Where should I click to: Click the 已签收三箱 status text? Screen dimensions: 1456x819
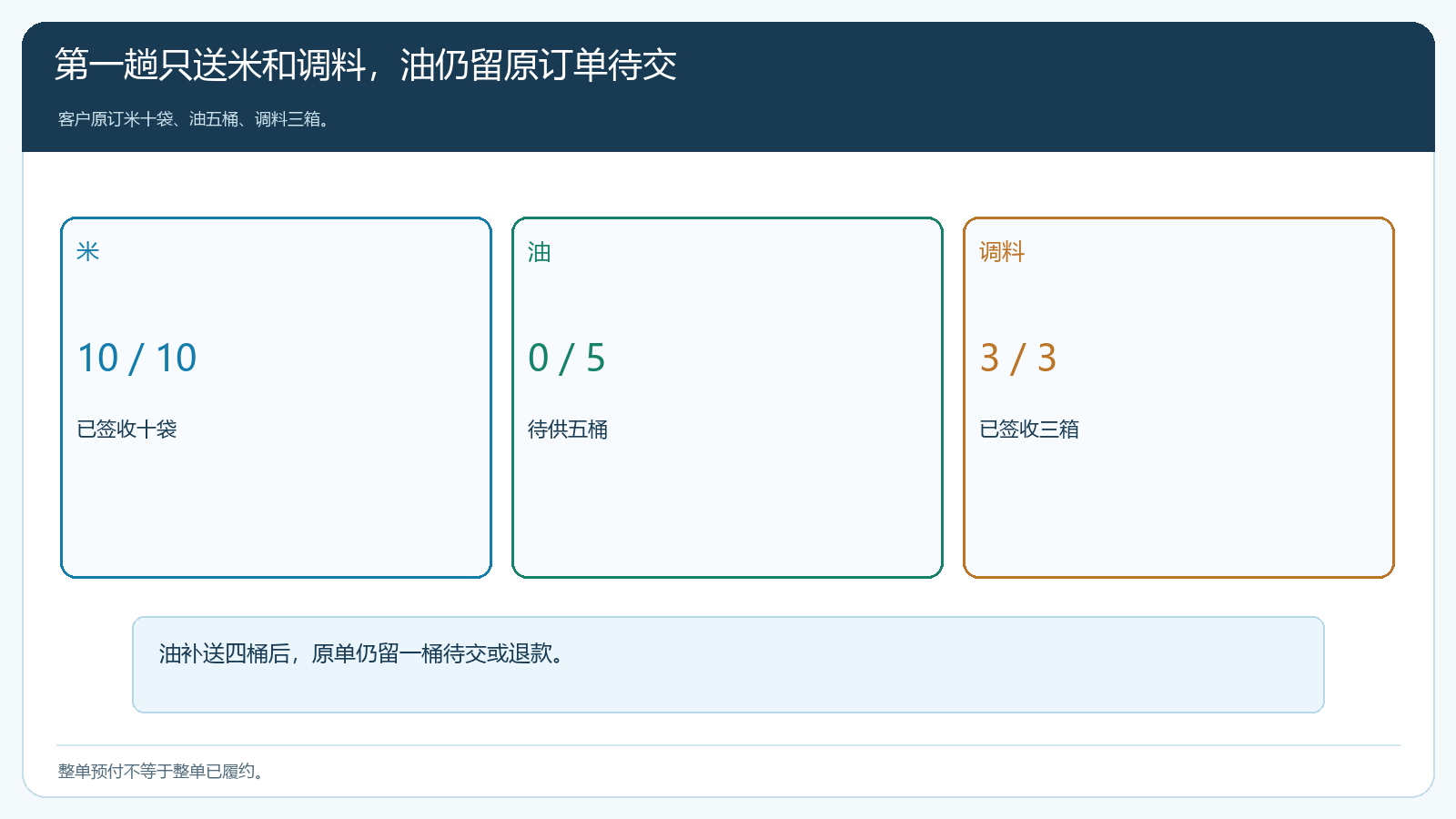1029,429
